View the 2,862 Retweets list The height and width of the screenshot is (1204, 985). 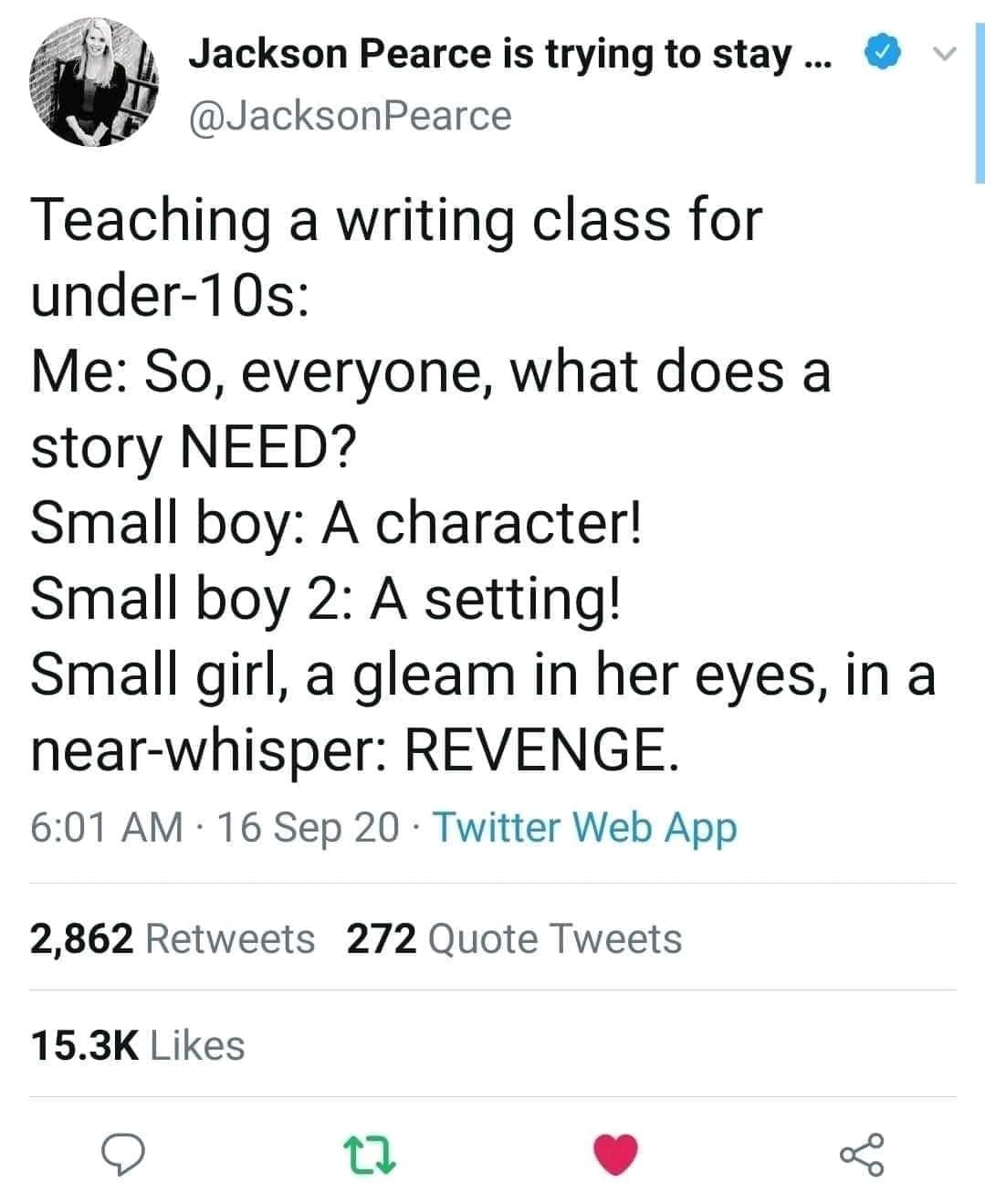pyautogui.click(x=173, y=938)
